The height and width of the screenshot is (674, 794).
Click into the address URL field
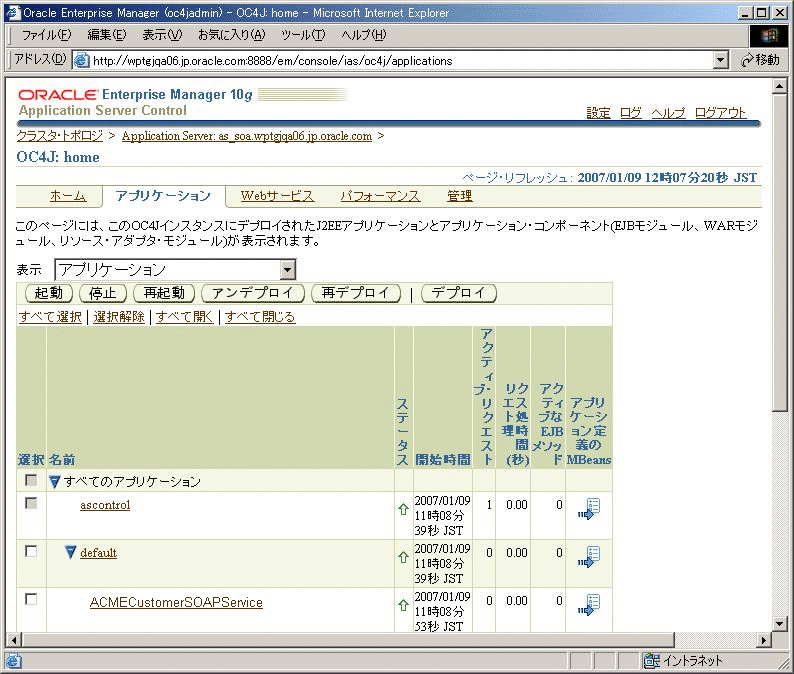point(400,61)
